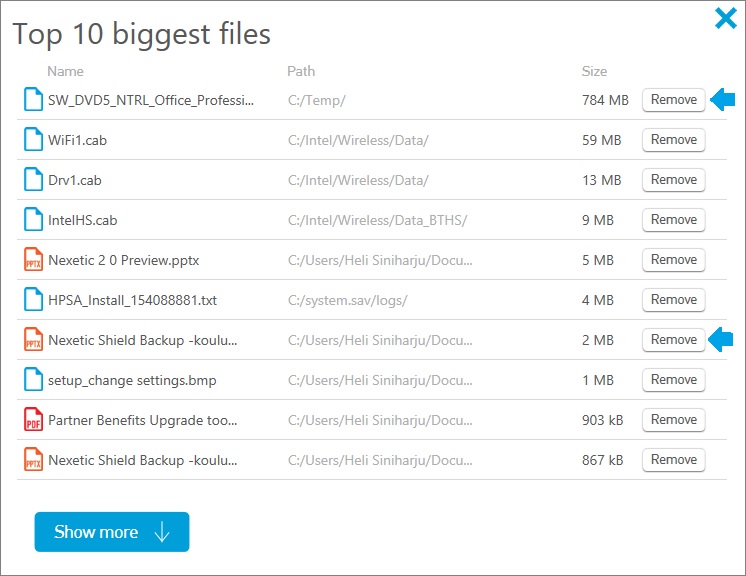
Task: Remove the 1 MB setup_change settings.bmp
Action: coord(673,380)
